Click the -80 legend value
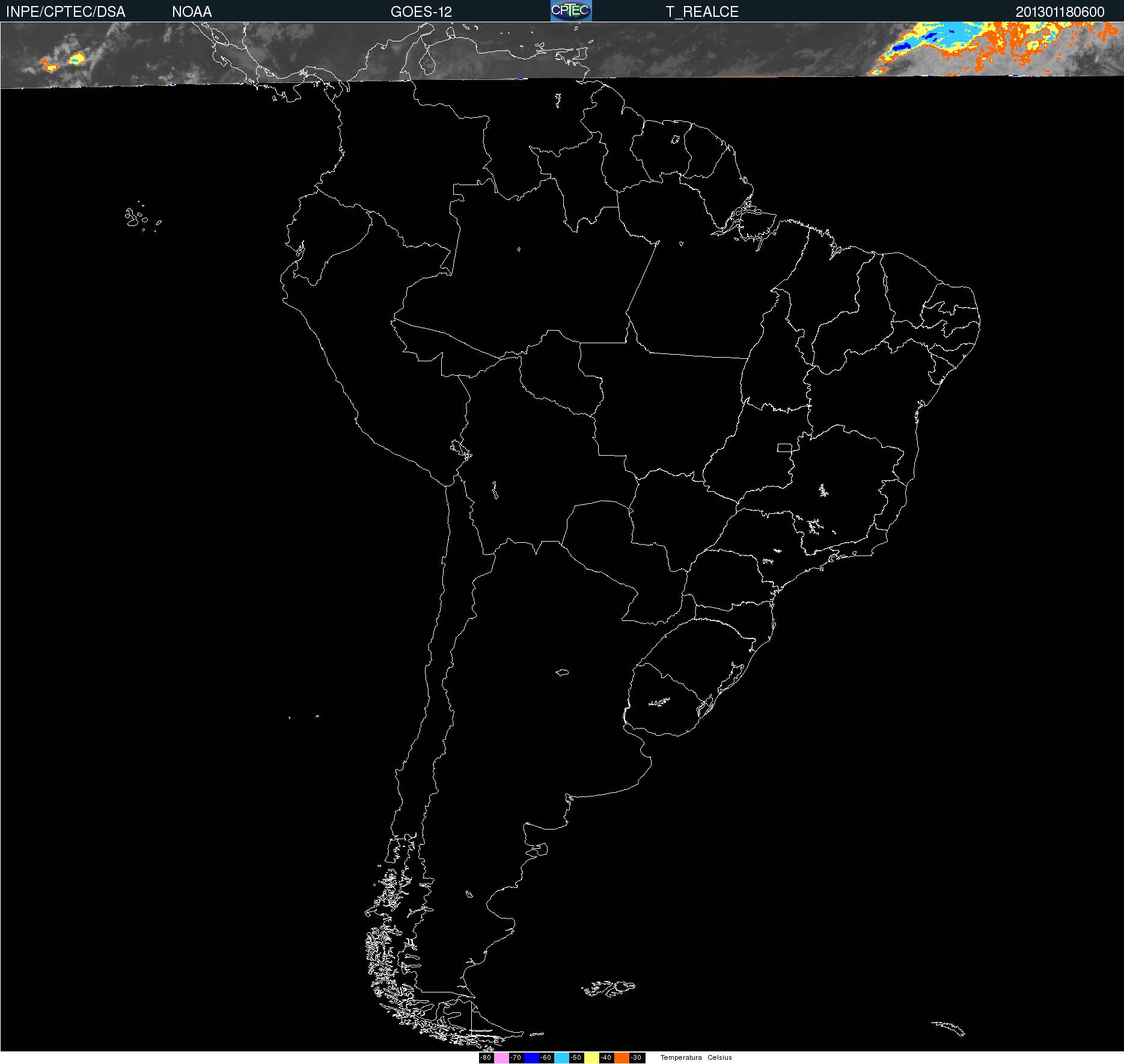 [486, 1058]
